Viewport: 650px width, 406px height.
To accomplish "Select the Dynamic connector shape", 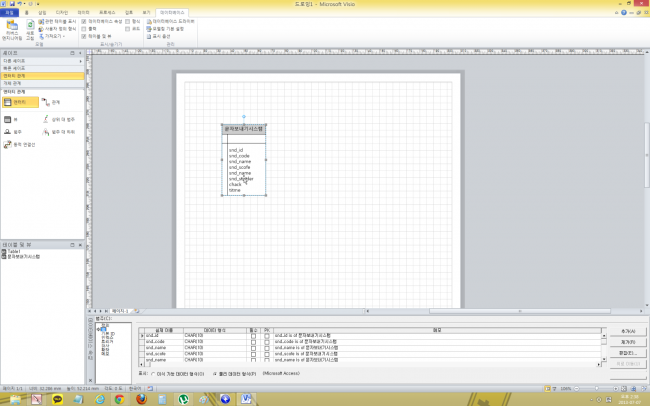I will [x=19, y=144].
